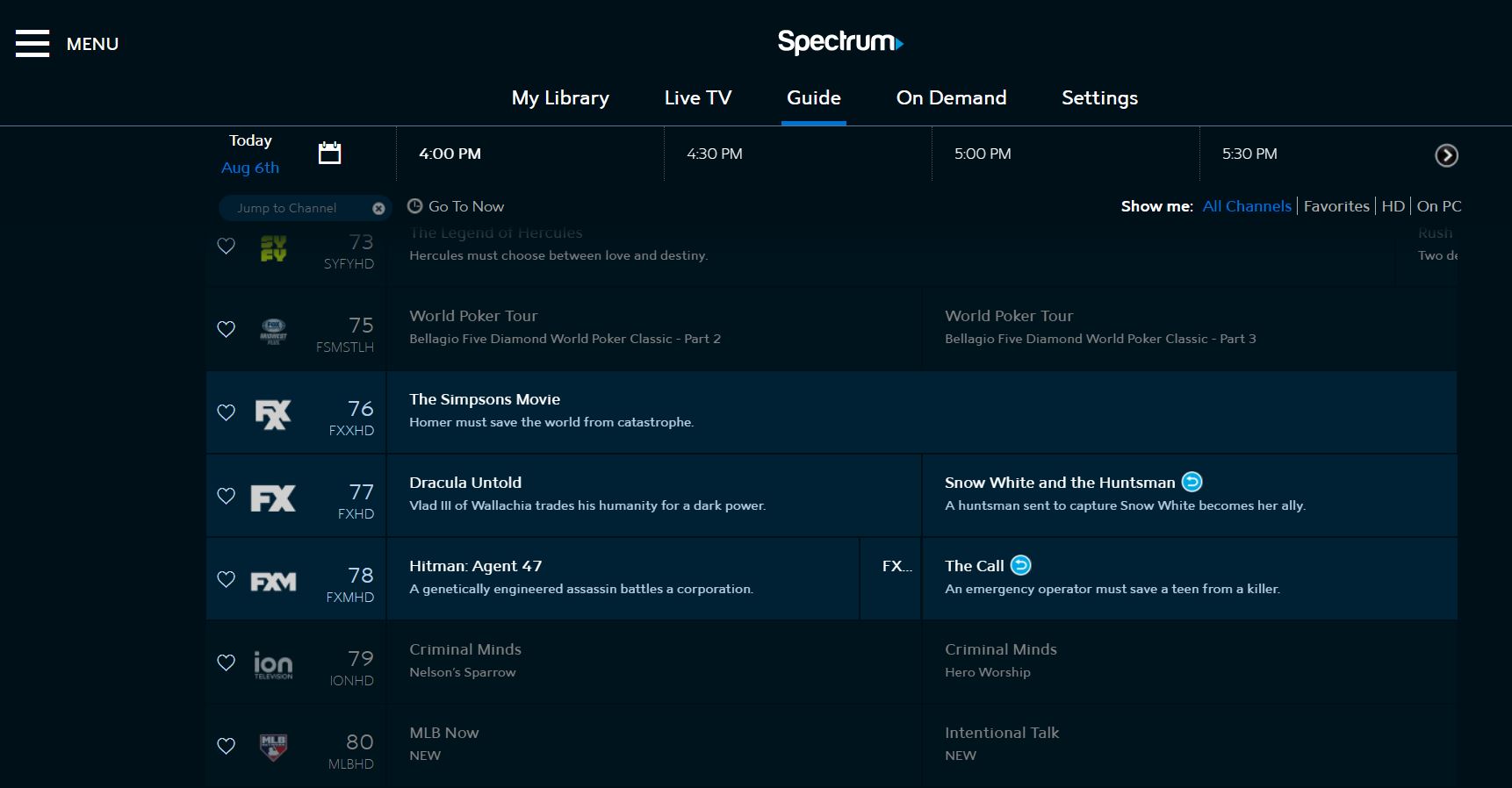Click channel number 80 MLBHD

coord(359,742)
